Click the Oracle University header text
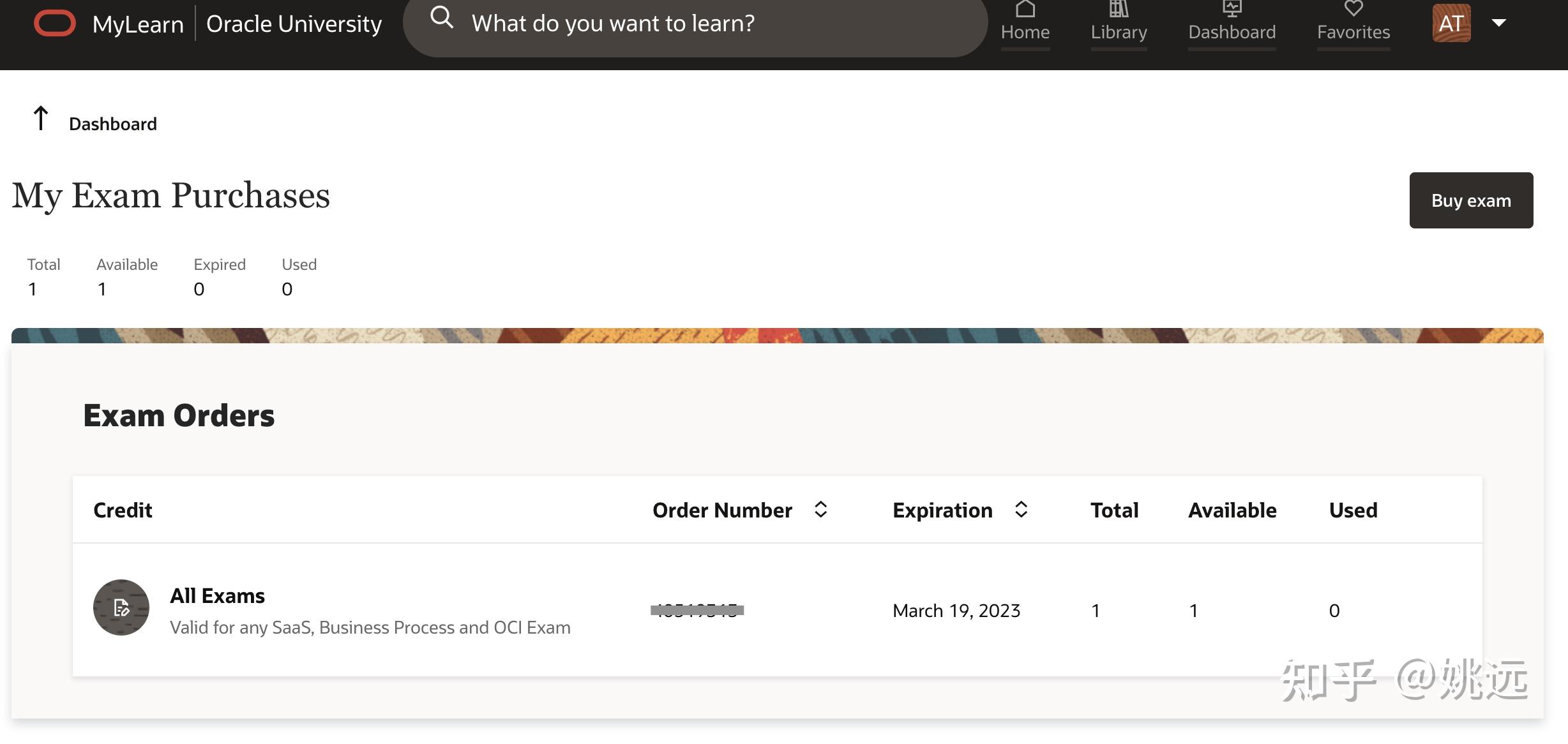1568x744 pixels. click(x=294, y=24)
